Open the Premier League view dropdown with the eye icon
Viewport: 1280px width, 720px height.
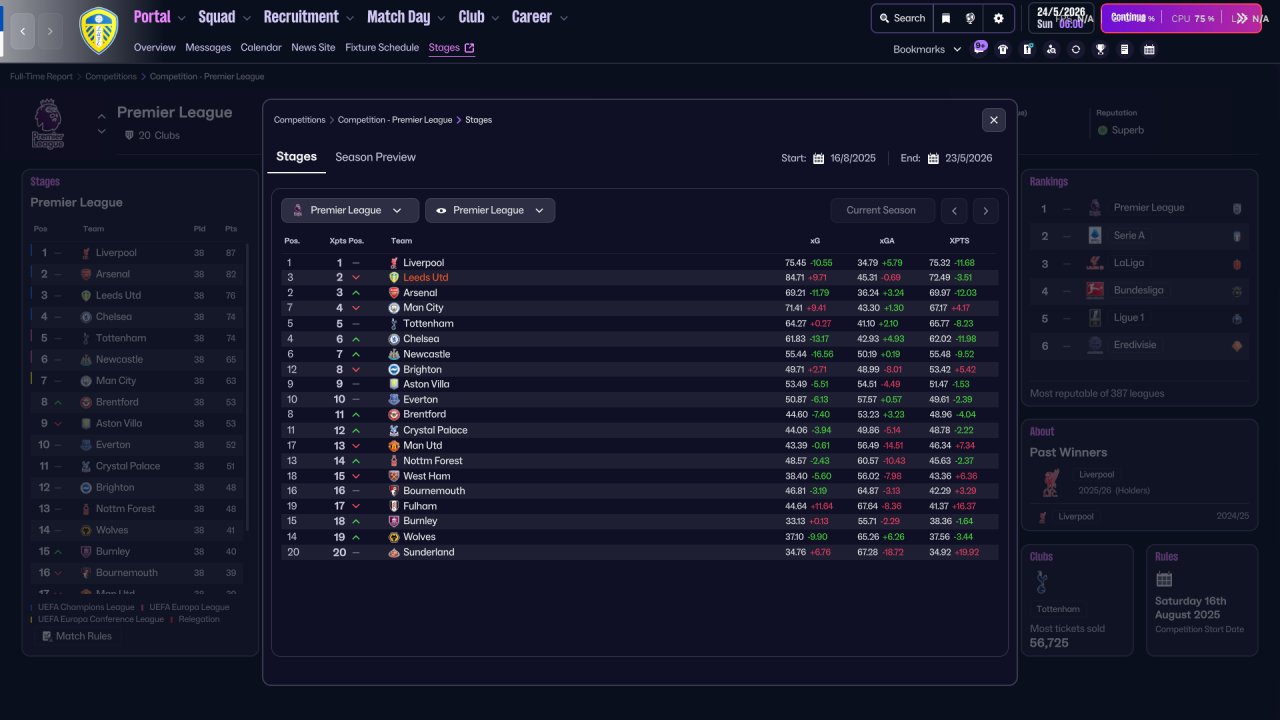pyautogui.click(x=490, y=210)
